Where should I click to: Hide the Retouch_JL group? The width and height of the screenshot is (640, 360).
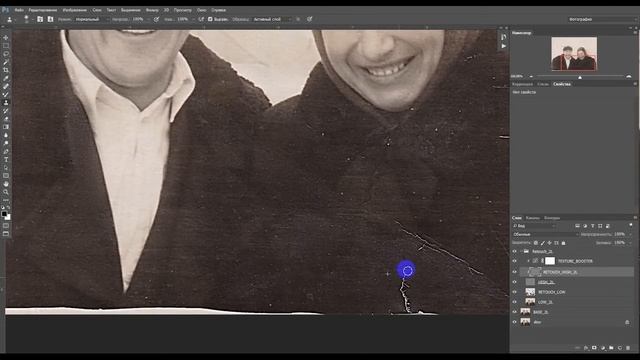515,251
